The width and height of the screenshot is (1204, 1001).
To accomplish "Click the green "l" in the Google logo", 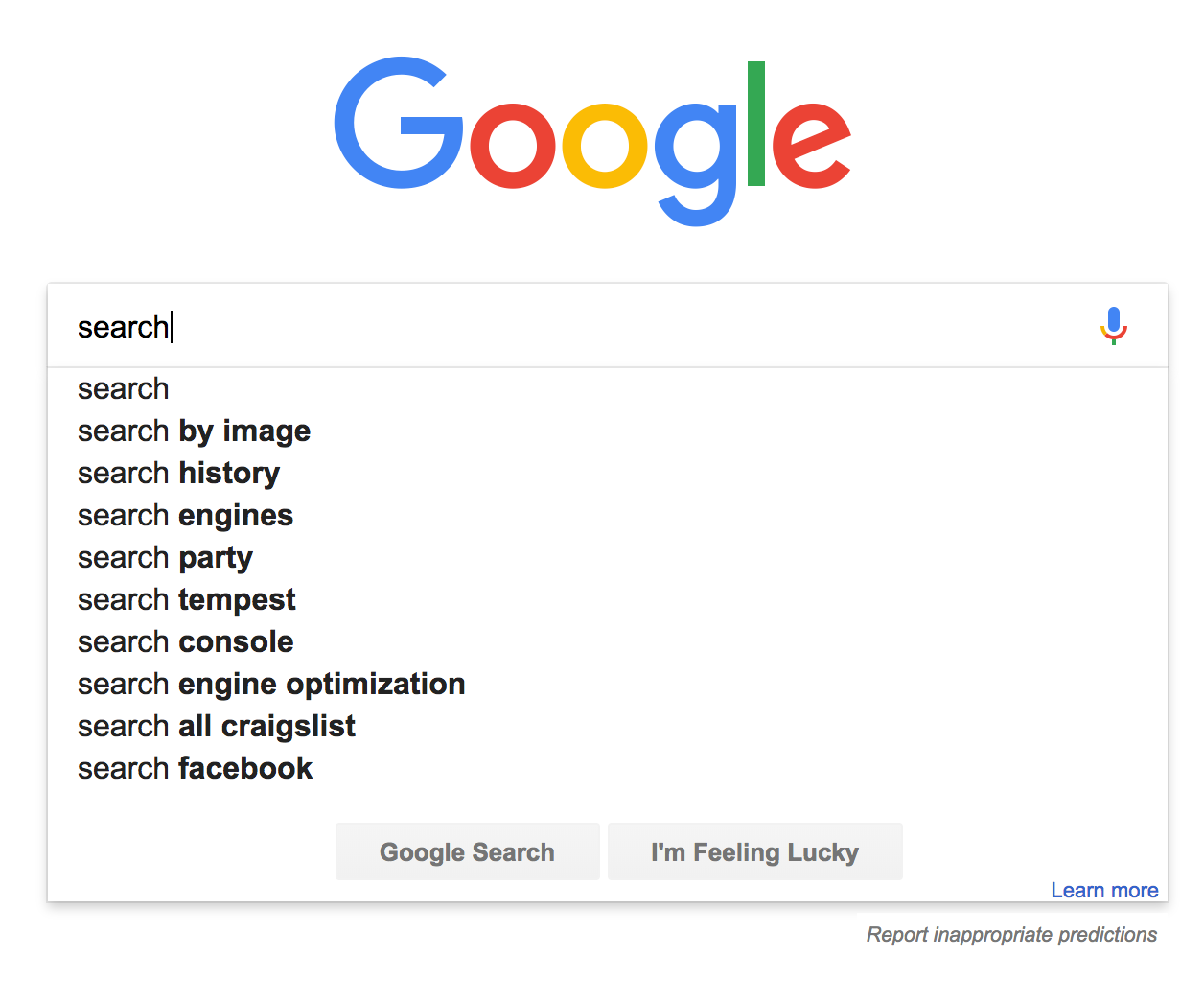I will (756, 124).
